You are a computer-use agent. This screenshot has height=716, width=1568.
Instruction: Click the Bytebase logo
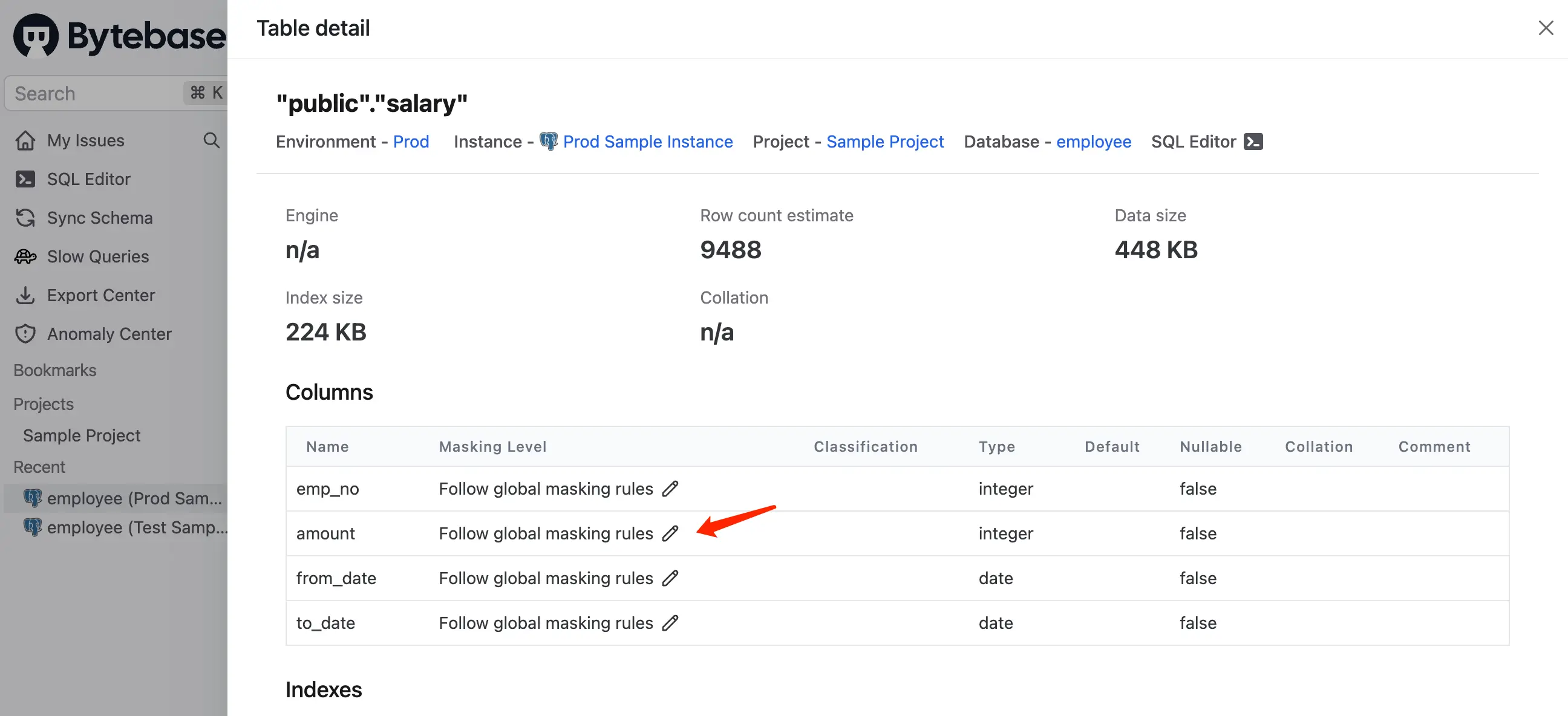click(119, 35)
